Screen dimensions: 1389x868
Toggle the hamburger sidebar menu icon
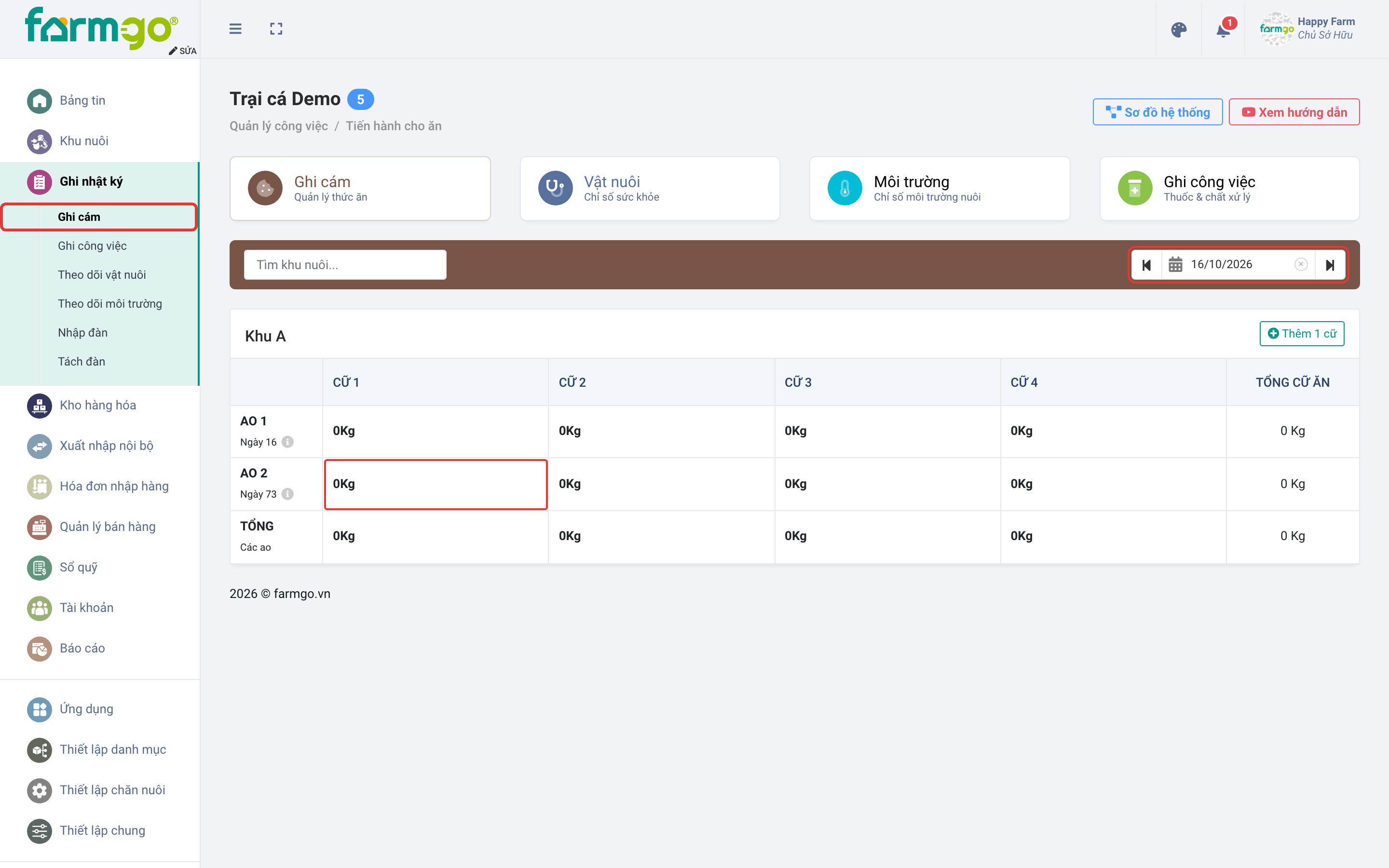[235, 29]
